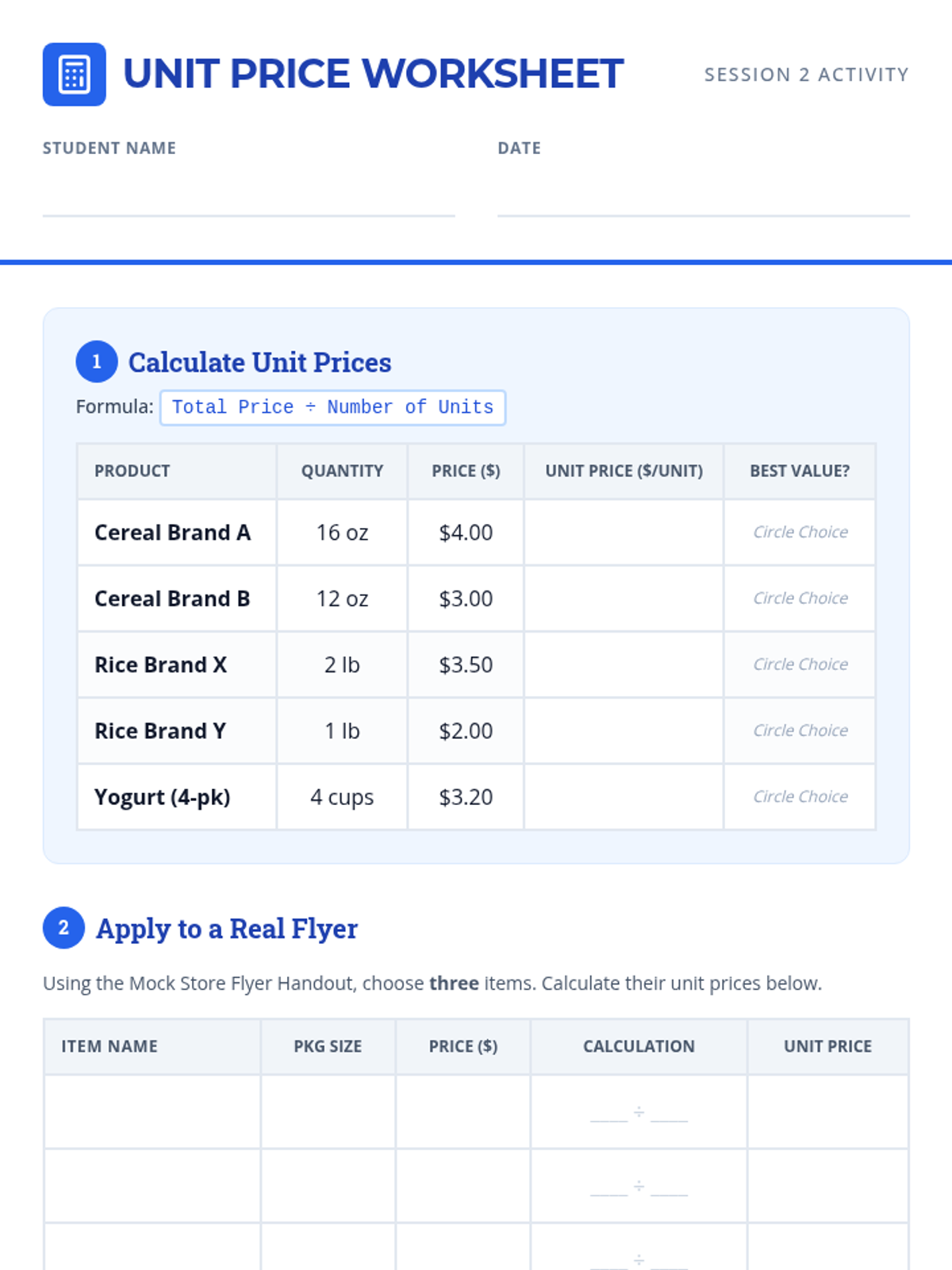Click the Session 2 Activity label
Viewport: 952px width, 1270px height.
click(806, 75)
